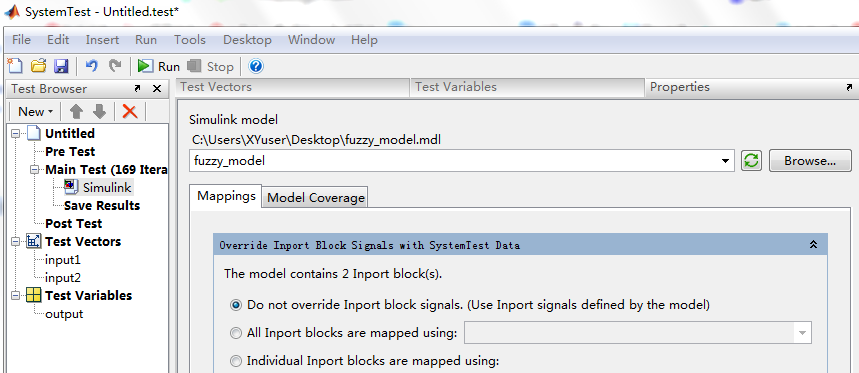Click the Browse... button
This screenshot has height=373, width=859.
810,161
